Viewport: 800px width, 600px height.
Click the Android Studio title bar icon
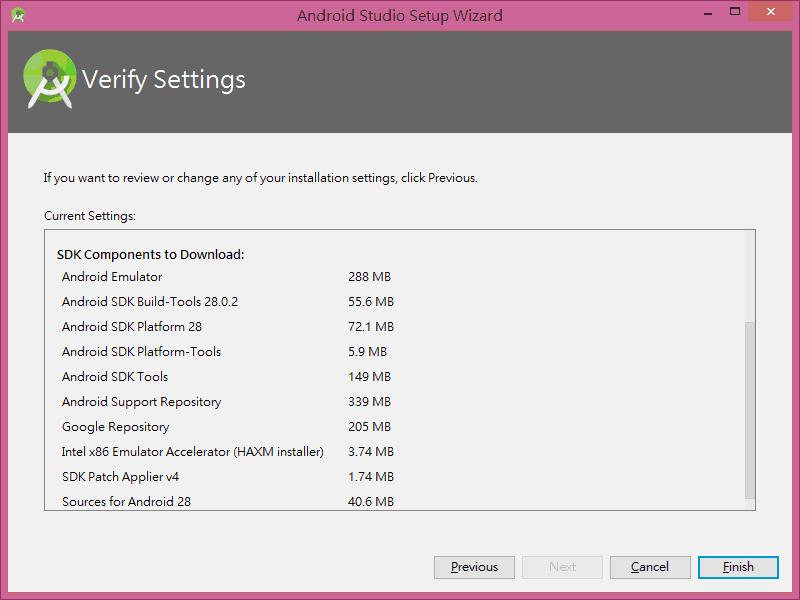click(18, 15)
